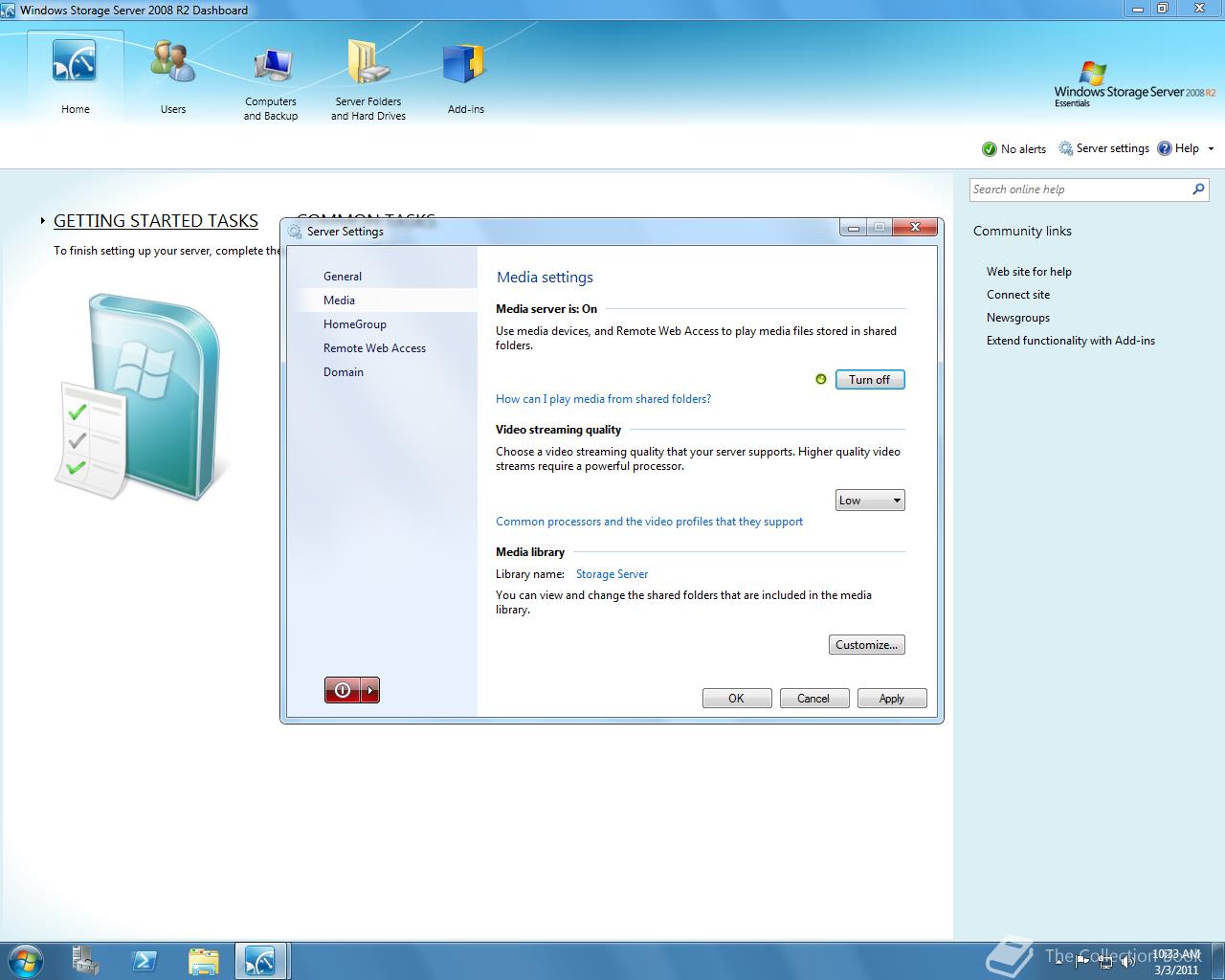Open Server Manager from taskbar
The width and height of the screenshot is (1225, 980).
coord(85,961)
